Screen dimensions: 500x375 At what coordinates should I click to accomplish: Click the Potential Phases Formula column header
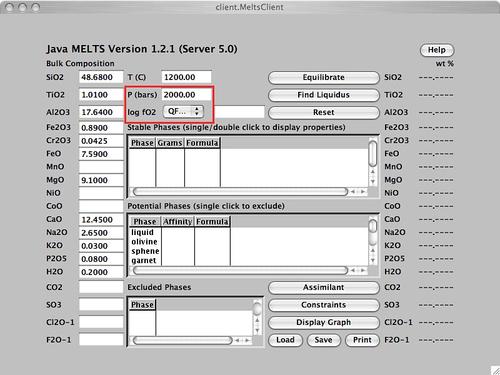point(212,221)
